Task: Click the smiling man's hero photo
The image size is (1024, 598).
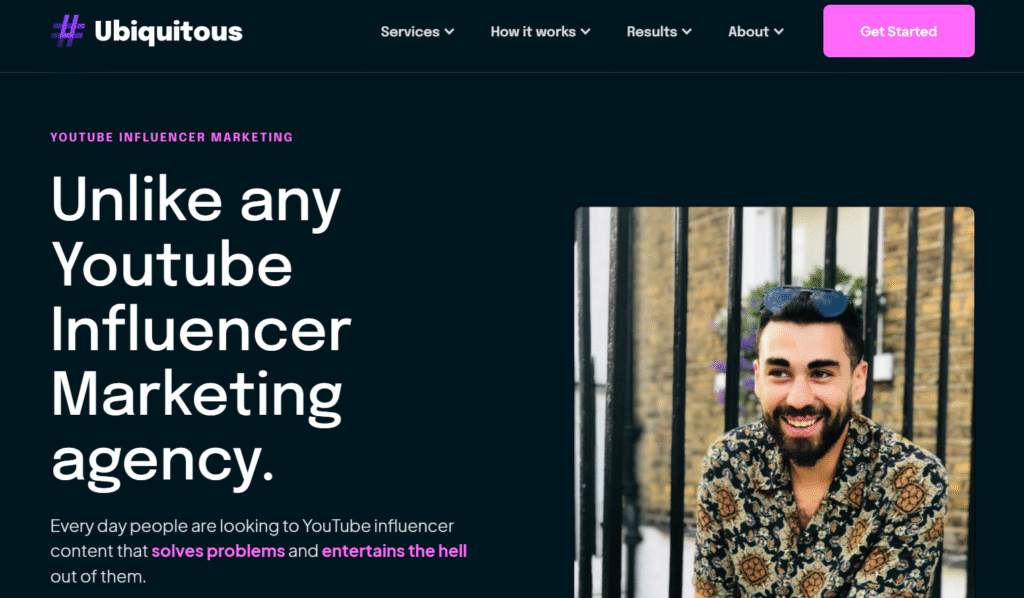Action: point(774,402)
